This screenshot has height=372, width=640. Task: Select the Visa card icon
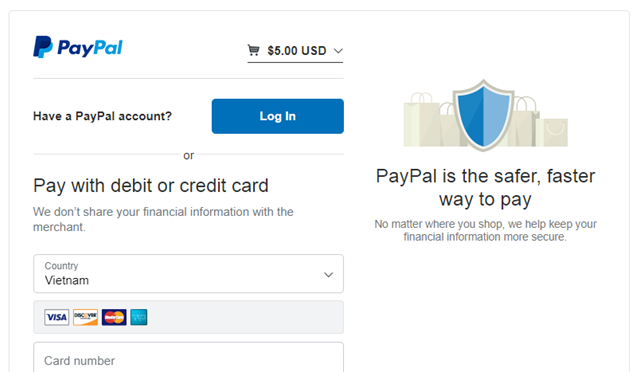point(57,317)
